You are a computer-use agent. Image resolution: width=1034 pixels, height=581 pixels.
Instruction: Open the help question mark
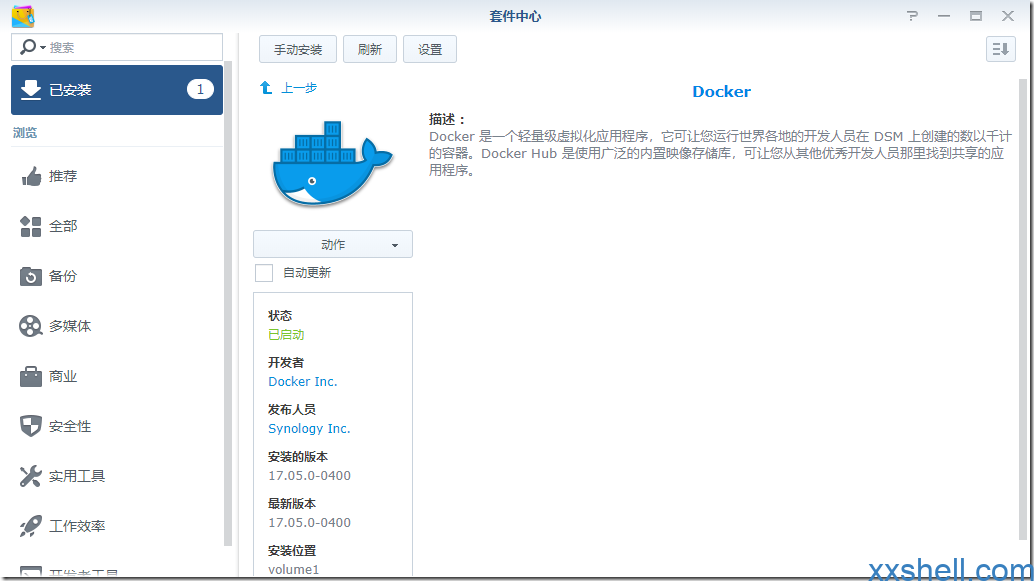(x=912, y=16)
